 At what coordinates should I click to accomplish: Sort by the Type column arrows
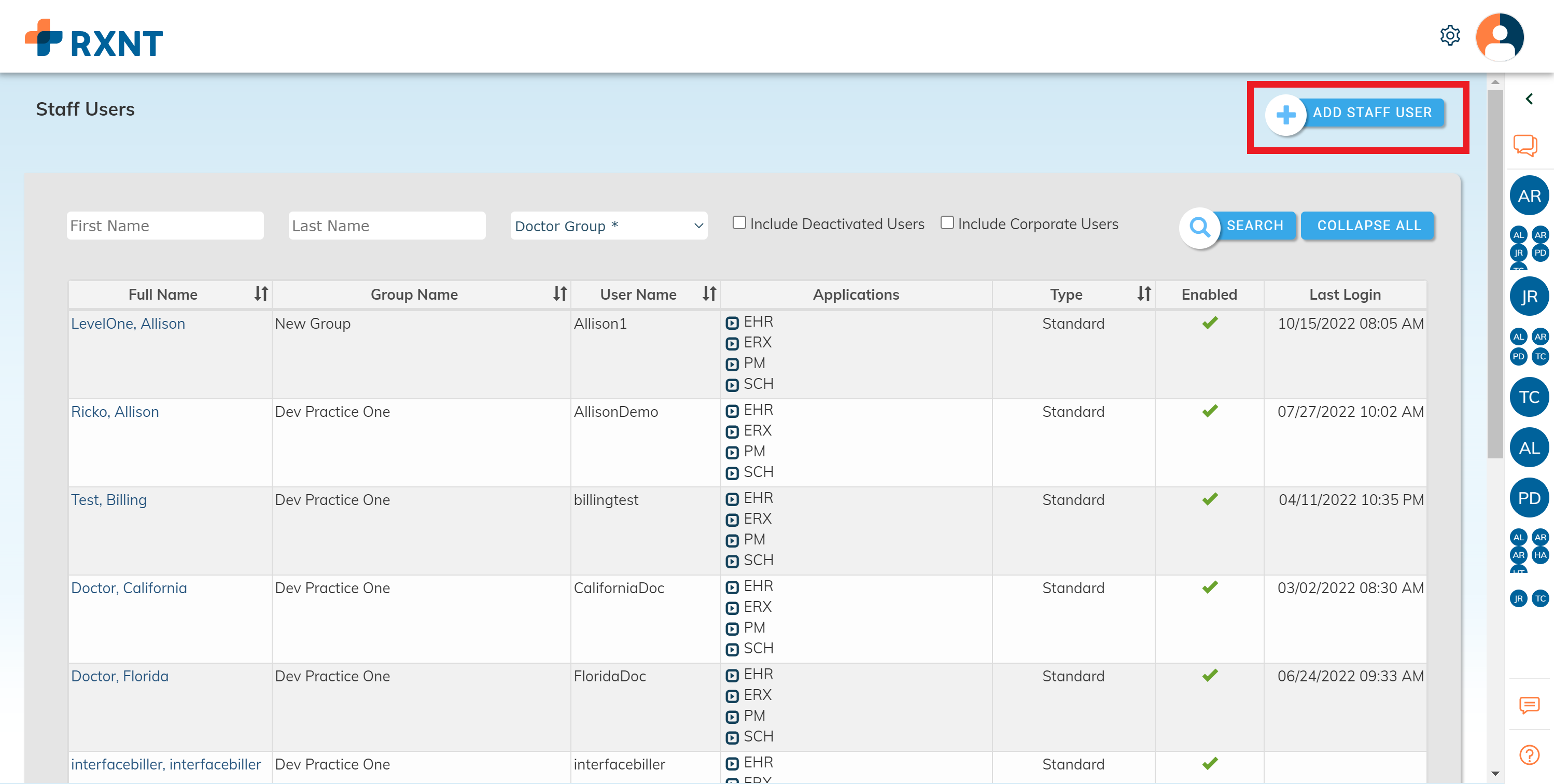(x=1144, y=293)
